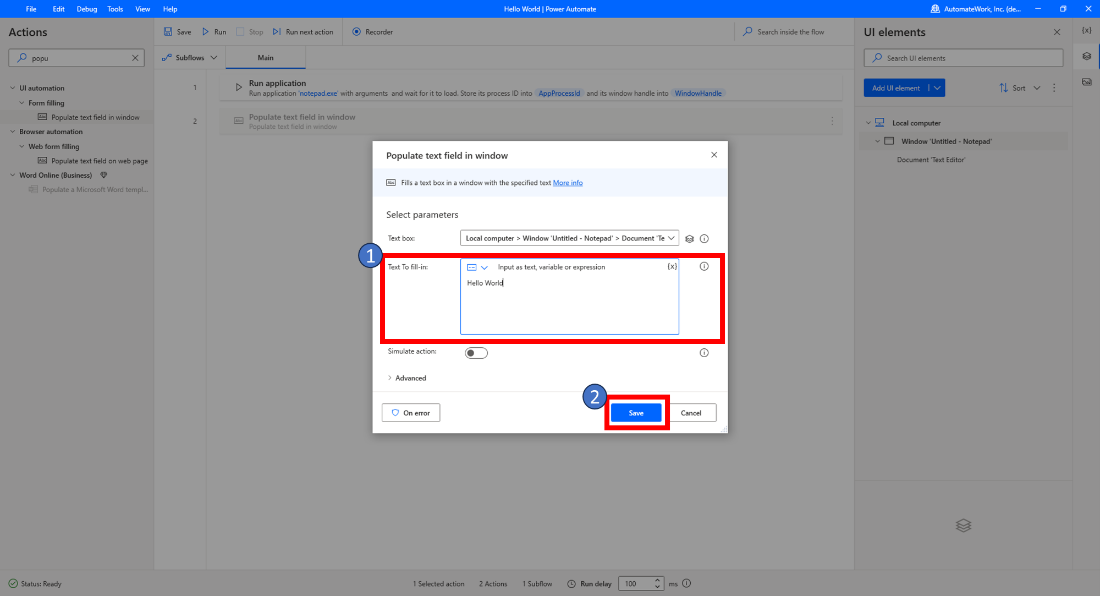Close the Populate text field dialog
The height and width of the screenshot is (596, 1100).
pos(714,155)
